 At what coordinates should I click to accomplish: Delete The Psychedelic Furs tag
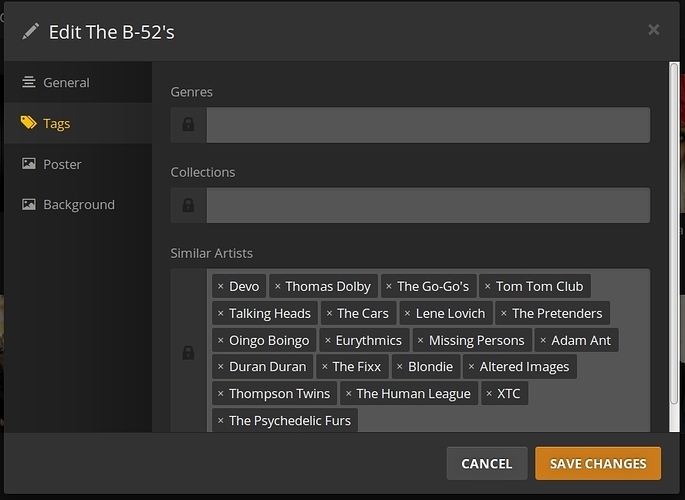221,421
